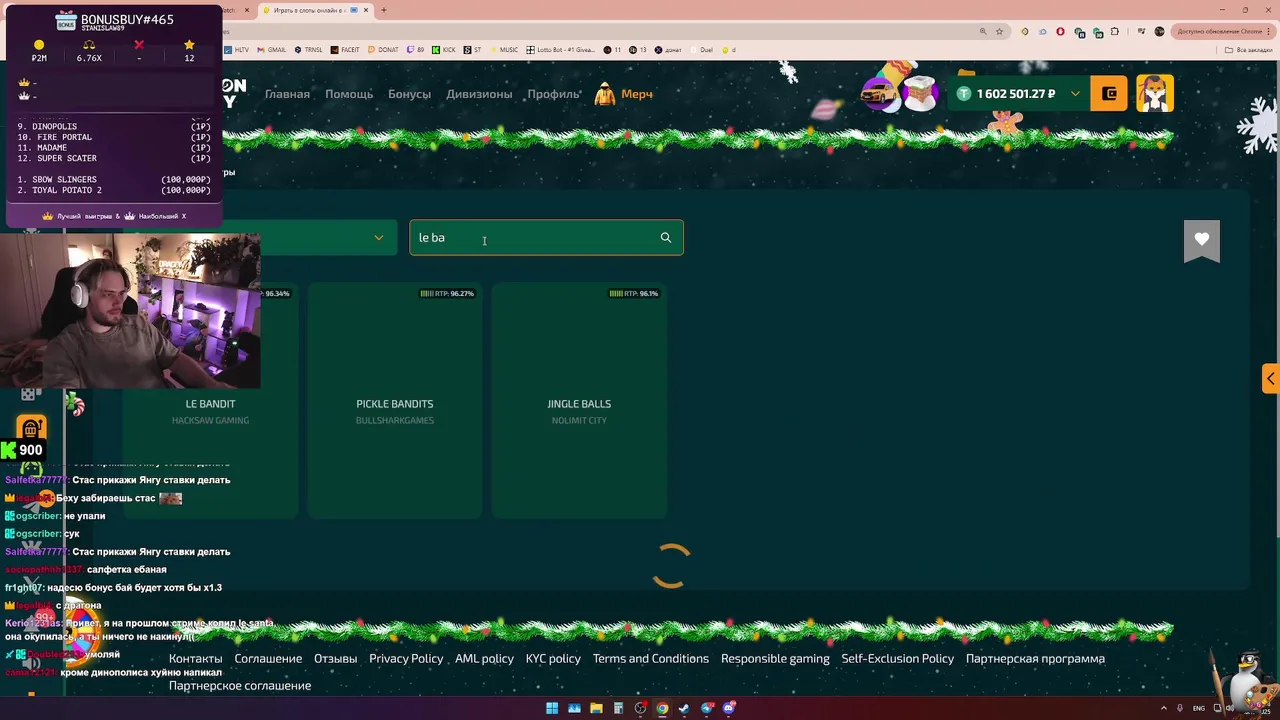Expand the orange side panel arrow
The height and width of the screenshot is (720, 1280).
point(1271,379)
